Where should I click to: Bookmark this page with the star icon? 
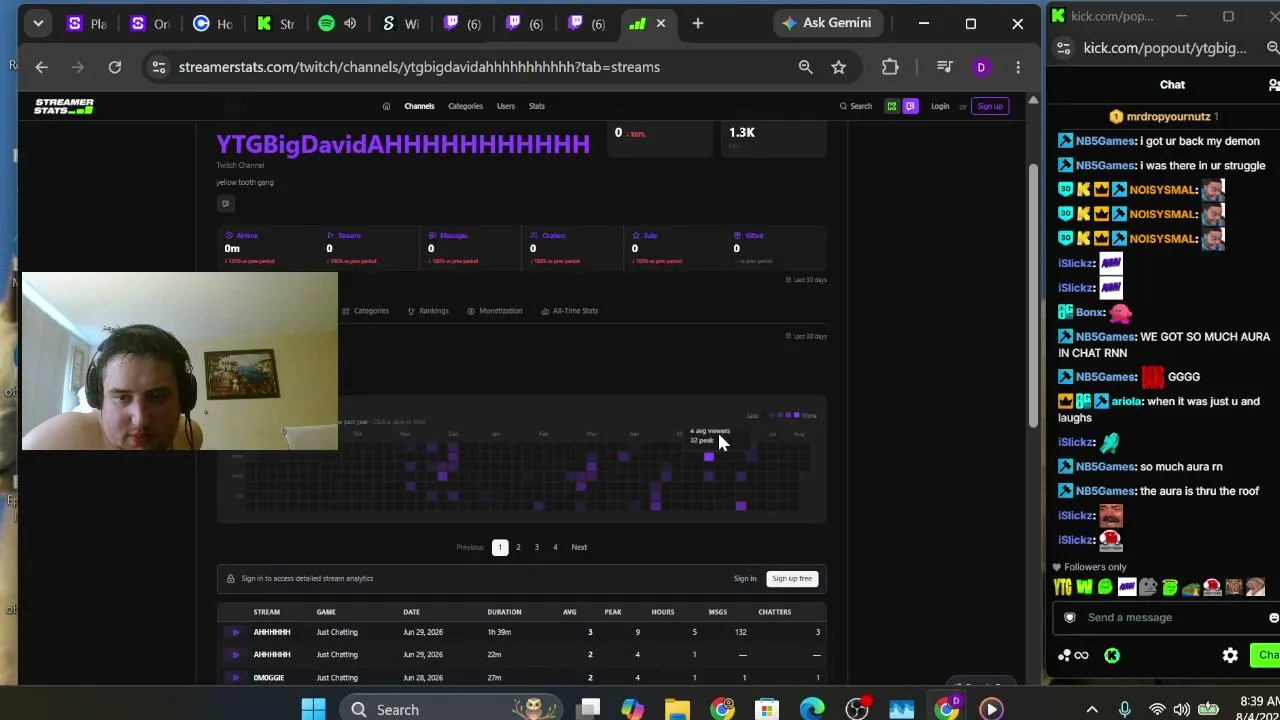(839, 67)
